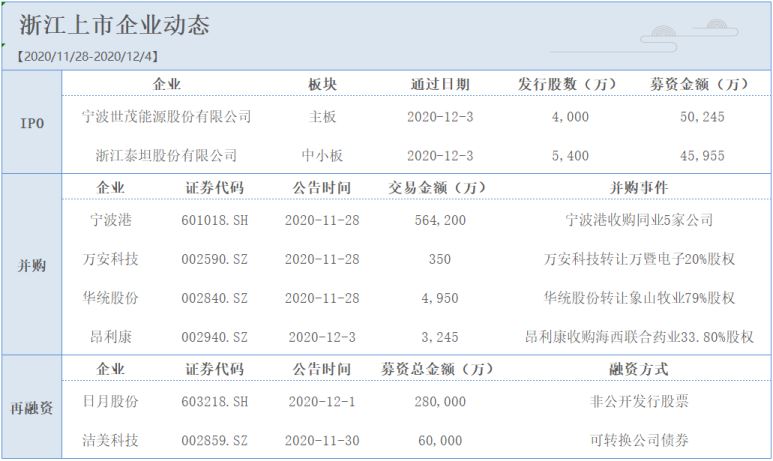Select the 5,400 shares value
Viewport: 773px width, 461px height.
[570, 156]
